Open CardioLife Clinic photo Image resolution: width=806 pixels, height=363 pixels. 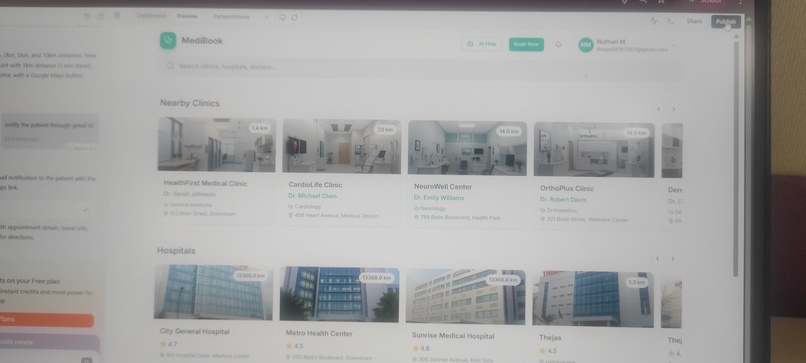(x=342, y=146)
